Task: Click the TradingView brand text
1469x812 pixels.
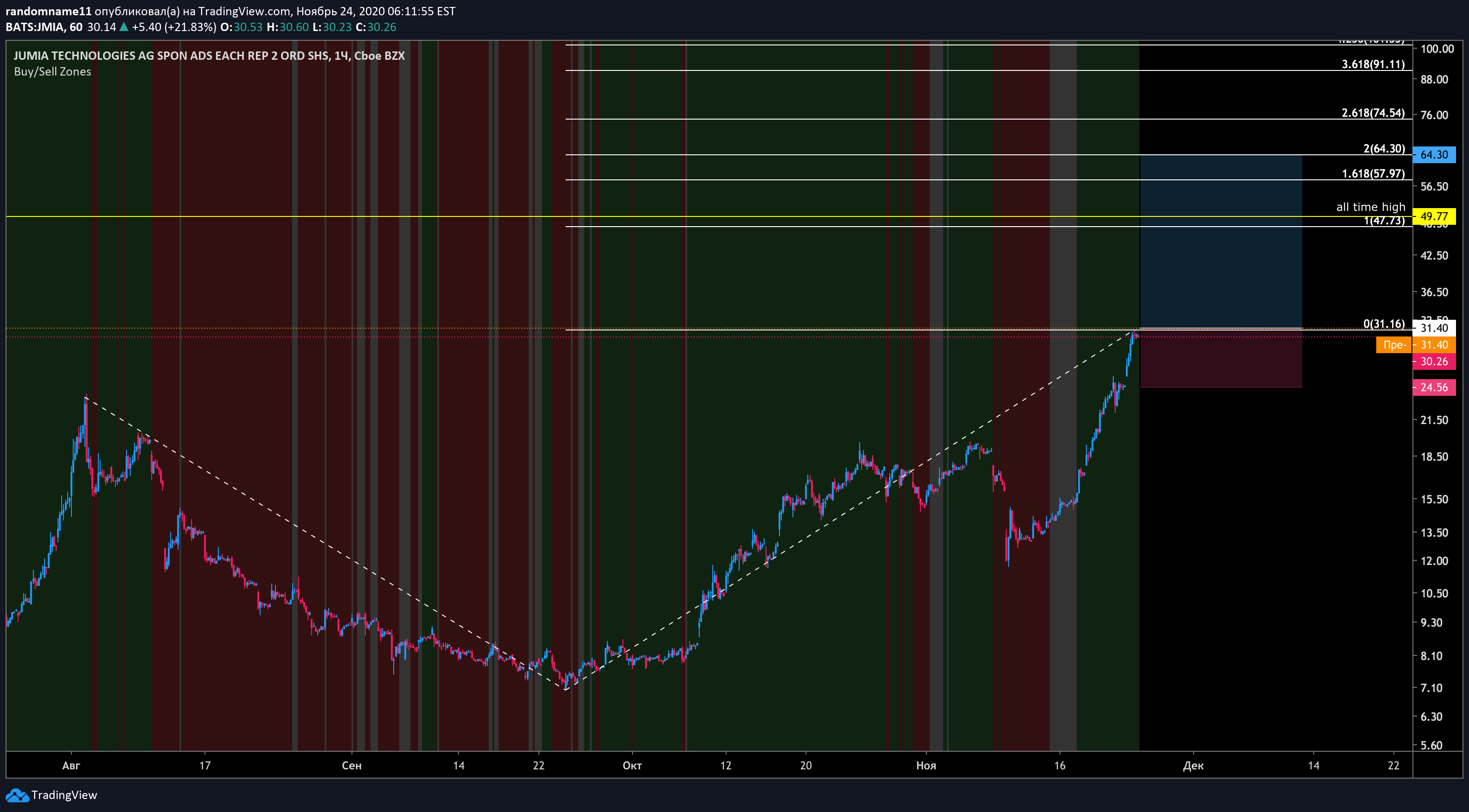Action: pos(64,795)
